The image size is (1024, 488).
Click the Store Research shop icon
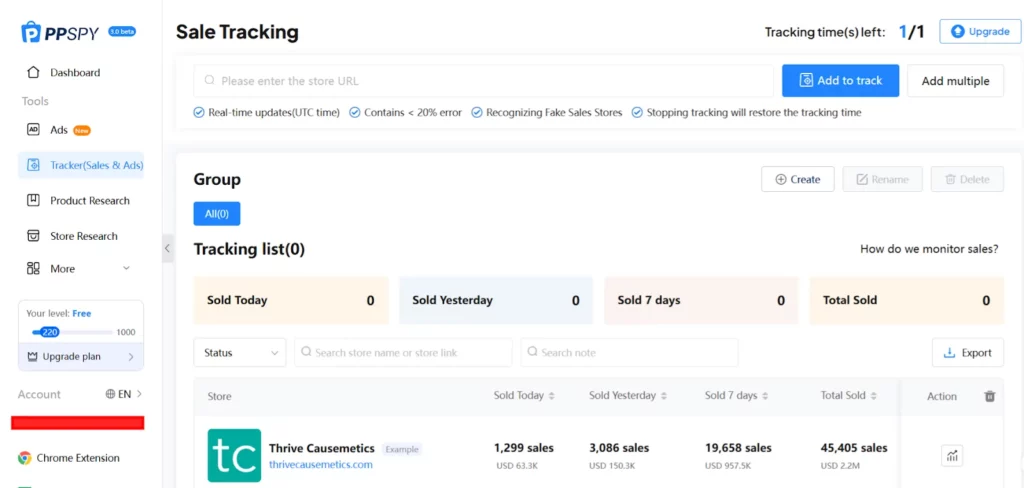33,236
